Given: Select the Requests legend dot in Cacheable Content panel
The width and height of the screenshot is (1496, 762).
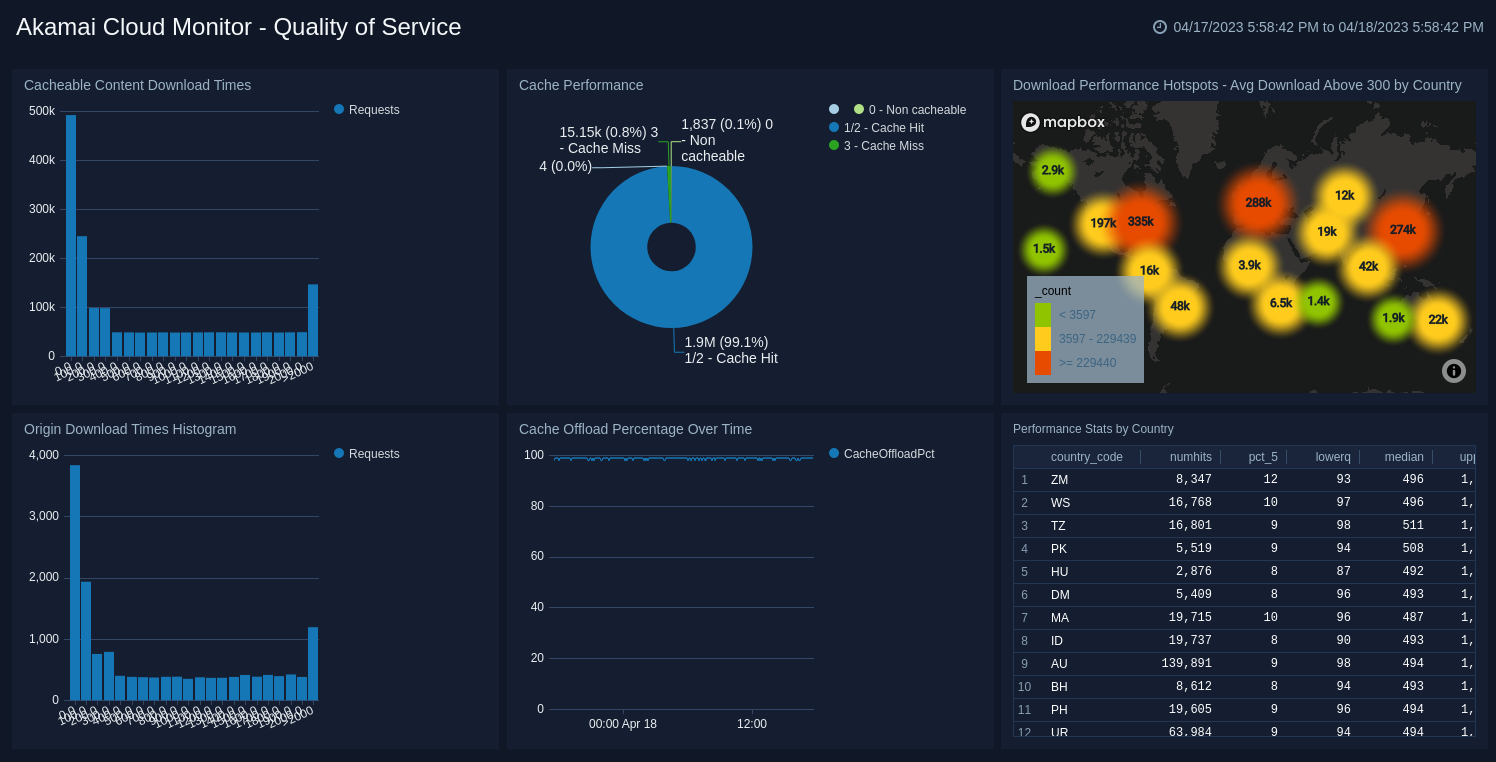Looking at the screenshot, I should (x=339, y=110).
